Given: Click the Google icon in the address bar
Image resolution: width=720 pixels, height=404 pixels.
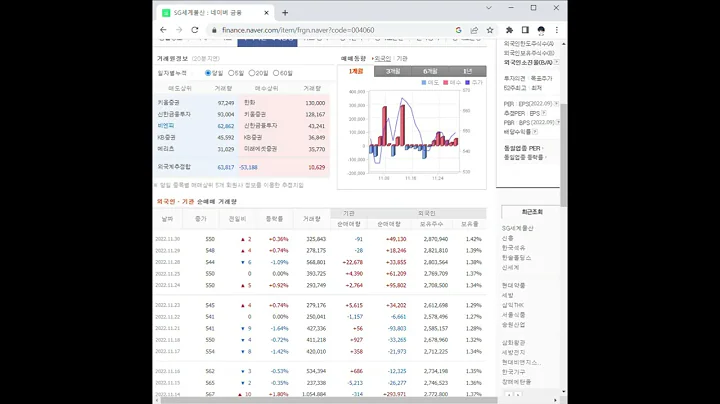Looking at the screenshot, I should point(458,30).
